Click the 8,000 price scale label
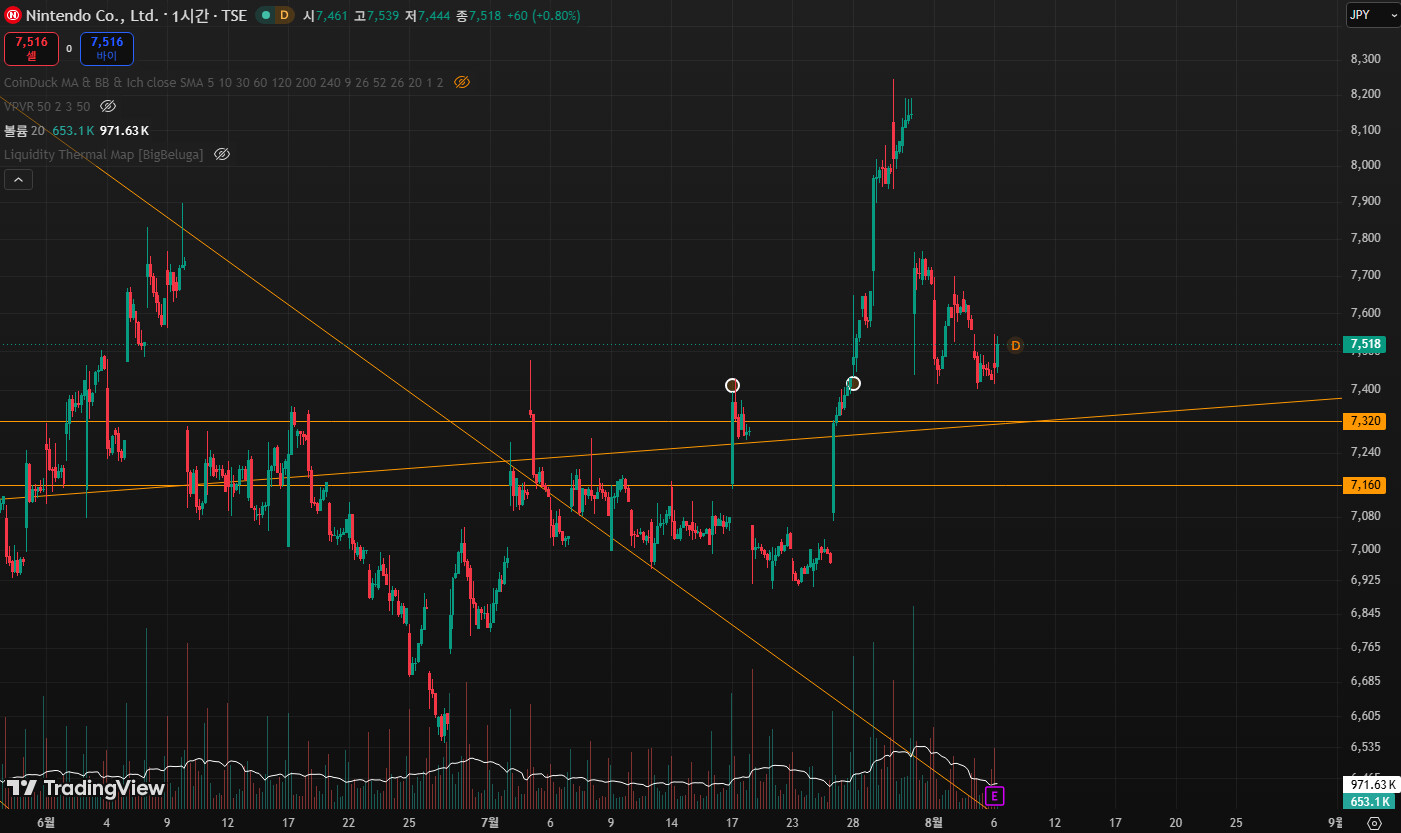 [1365, 165]
